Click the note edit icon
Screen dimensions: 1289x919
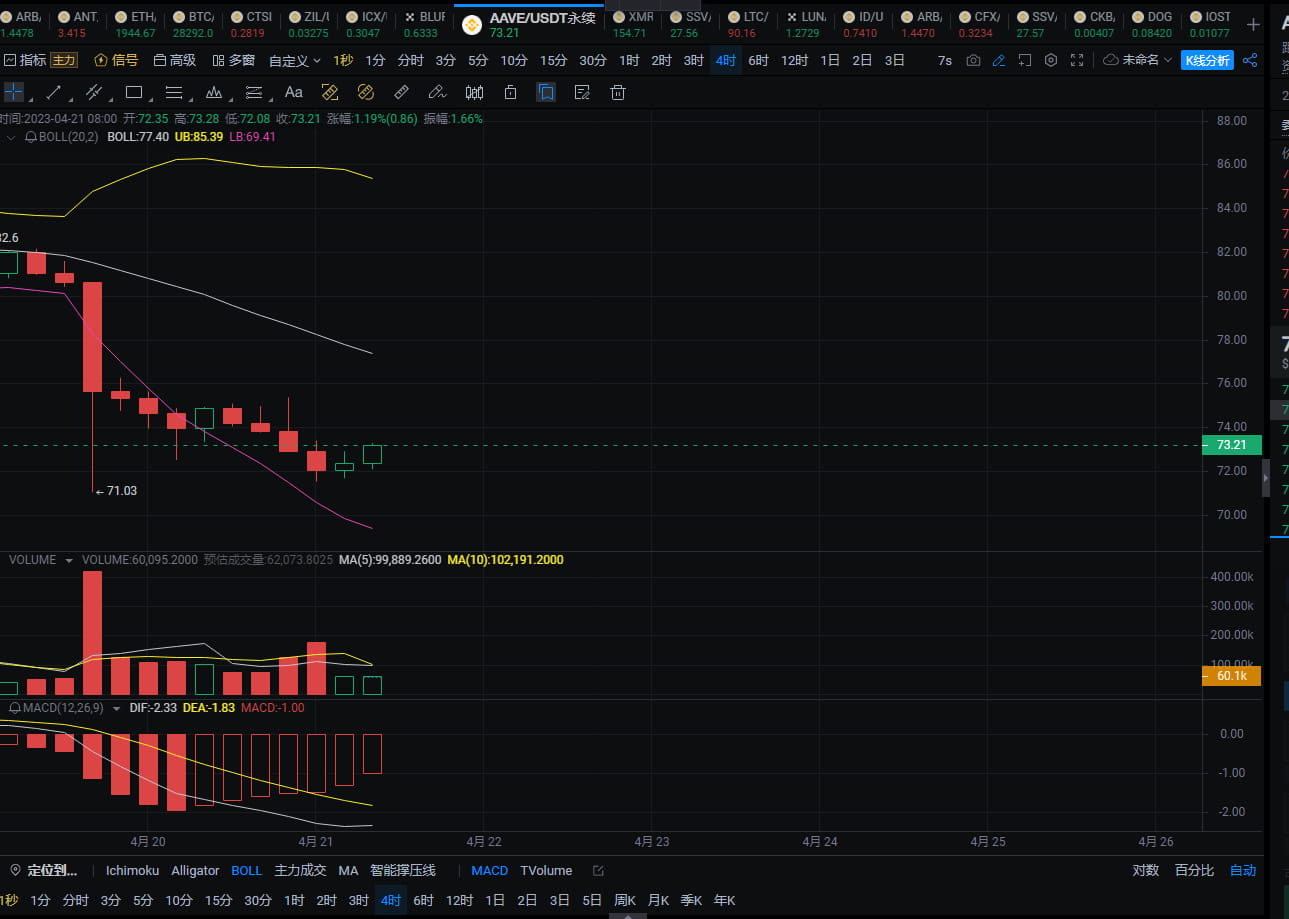[x=582, y=92]
